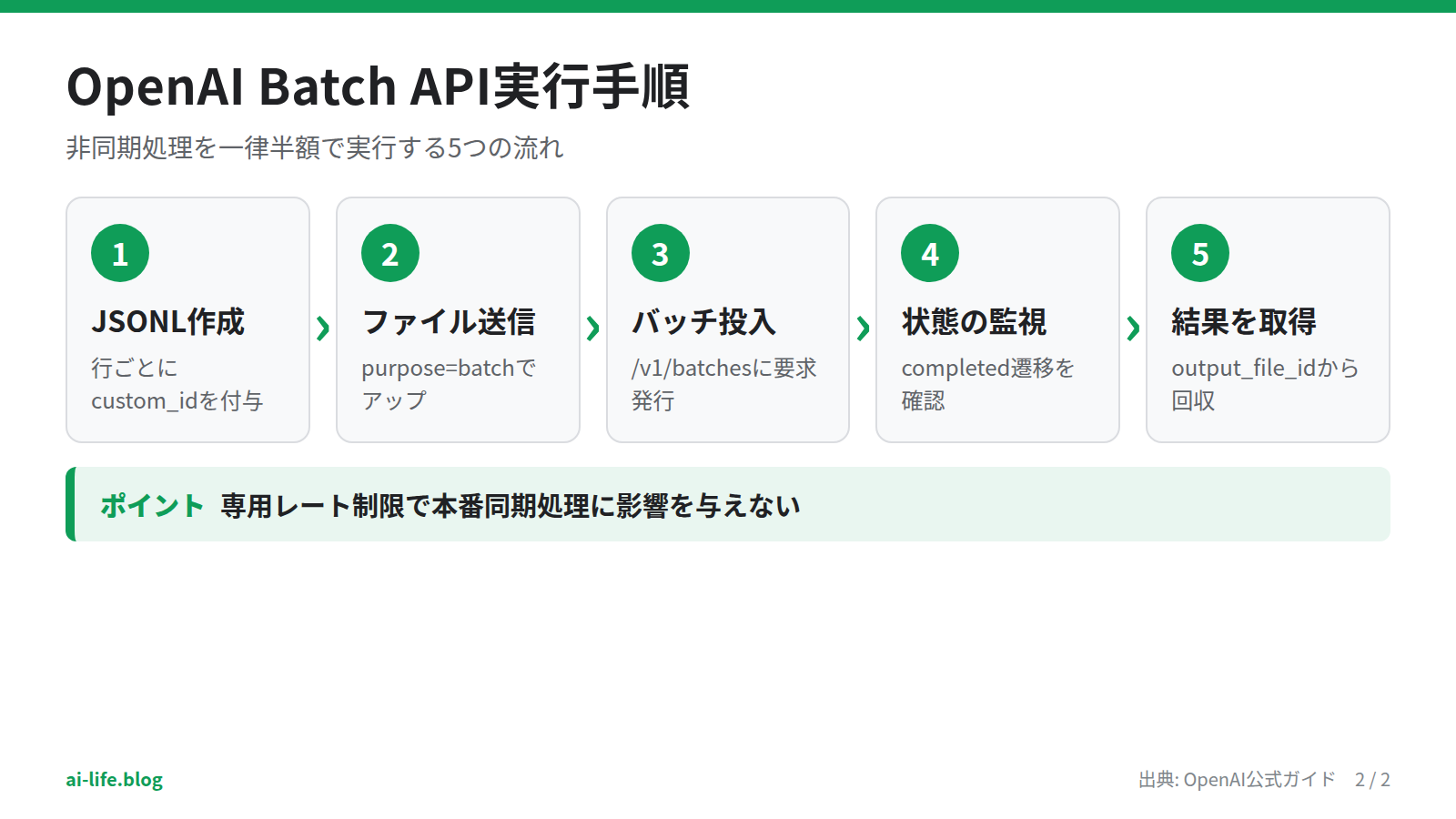This screenshot has height=819, width=1456.
Task: Click the "バッチ投入" card heading
Action: (x=703, y=321)
